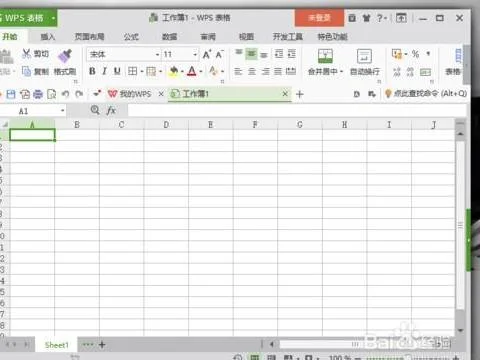Open the 公式 (Formulas) tab
480x360 pixels.
tap(131, 37)
